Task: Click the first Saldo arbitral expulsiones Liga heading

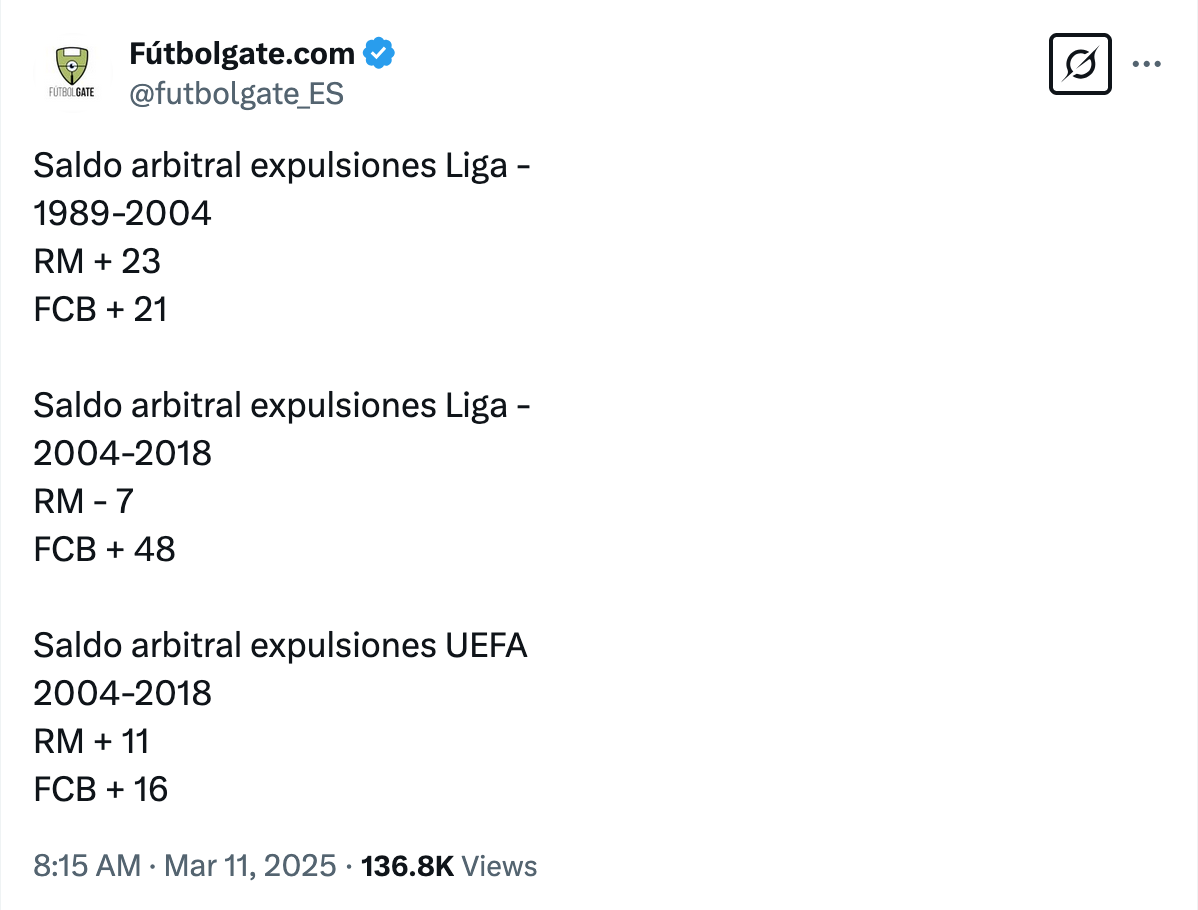Action: 281,166
